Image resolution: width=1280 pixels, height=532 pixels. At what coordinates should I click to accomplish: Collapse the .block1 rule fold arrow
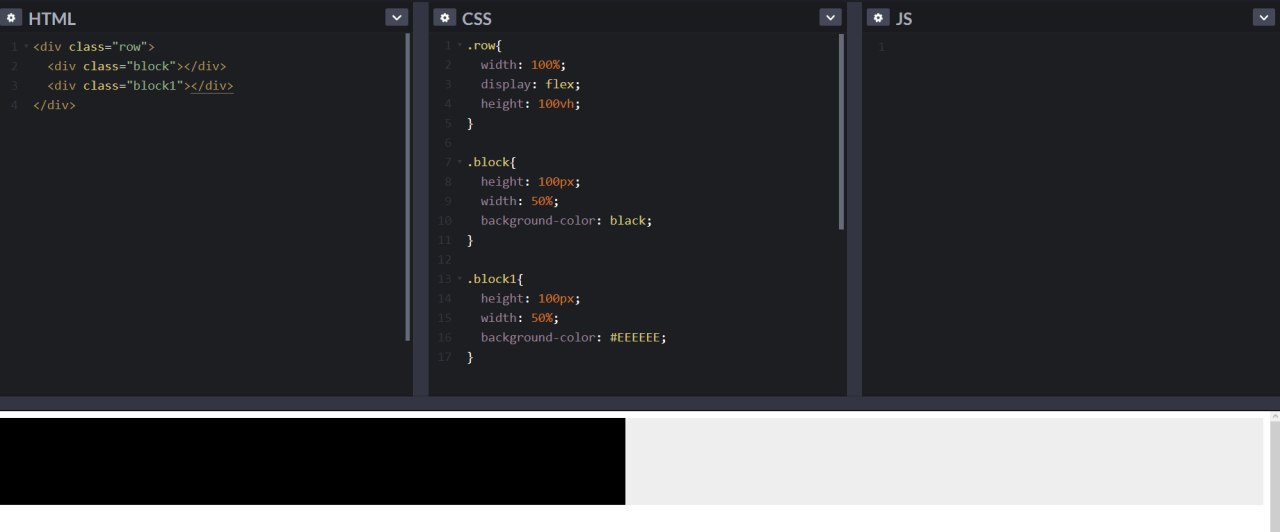point(460,279)
